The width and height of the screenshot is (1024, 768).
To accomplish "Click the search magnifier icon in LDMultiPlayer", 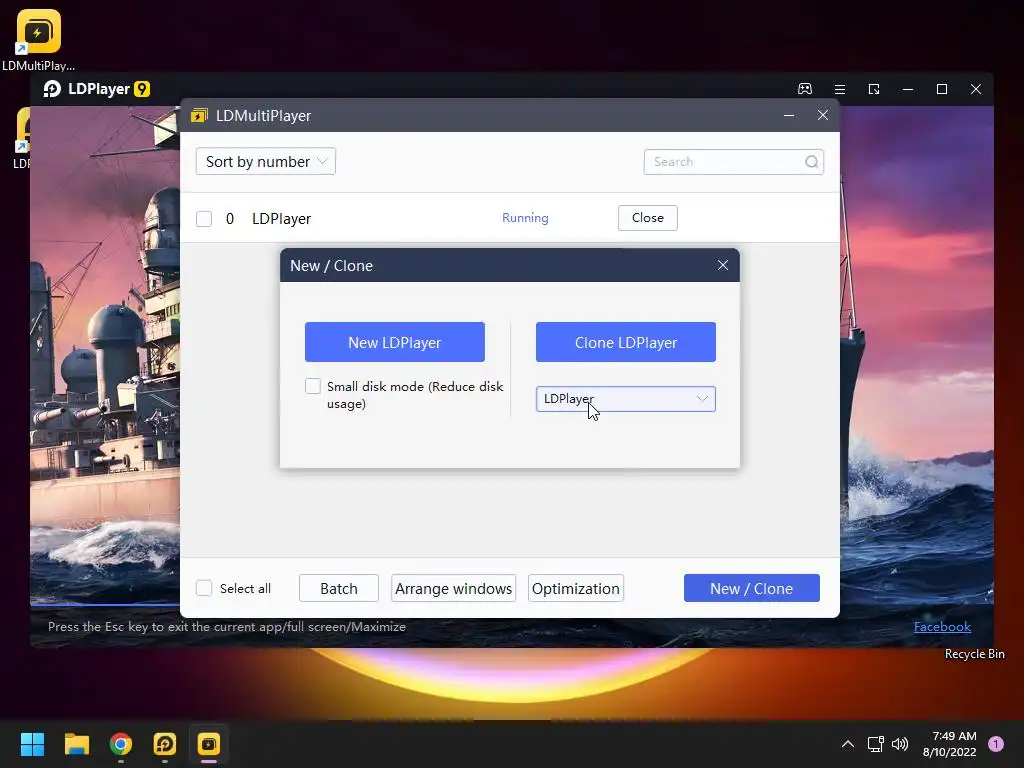I will coord(811,162).
